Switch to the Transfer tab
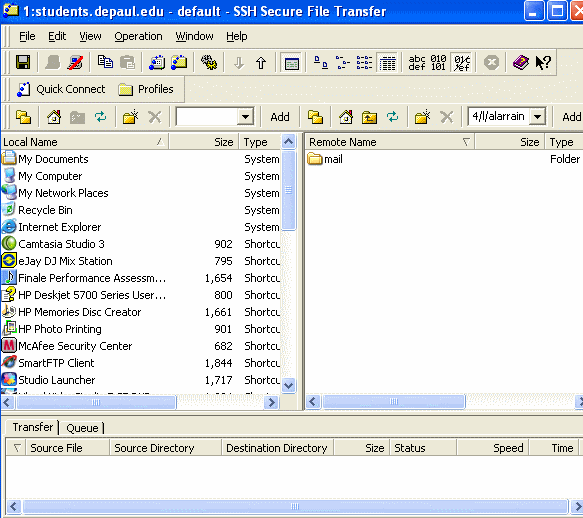 coord(33,427)
